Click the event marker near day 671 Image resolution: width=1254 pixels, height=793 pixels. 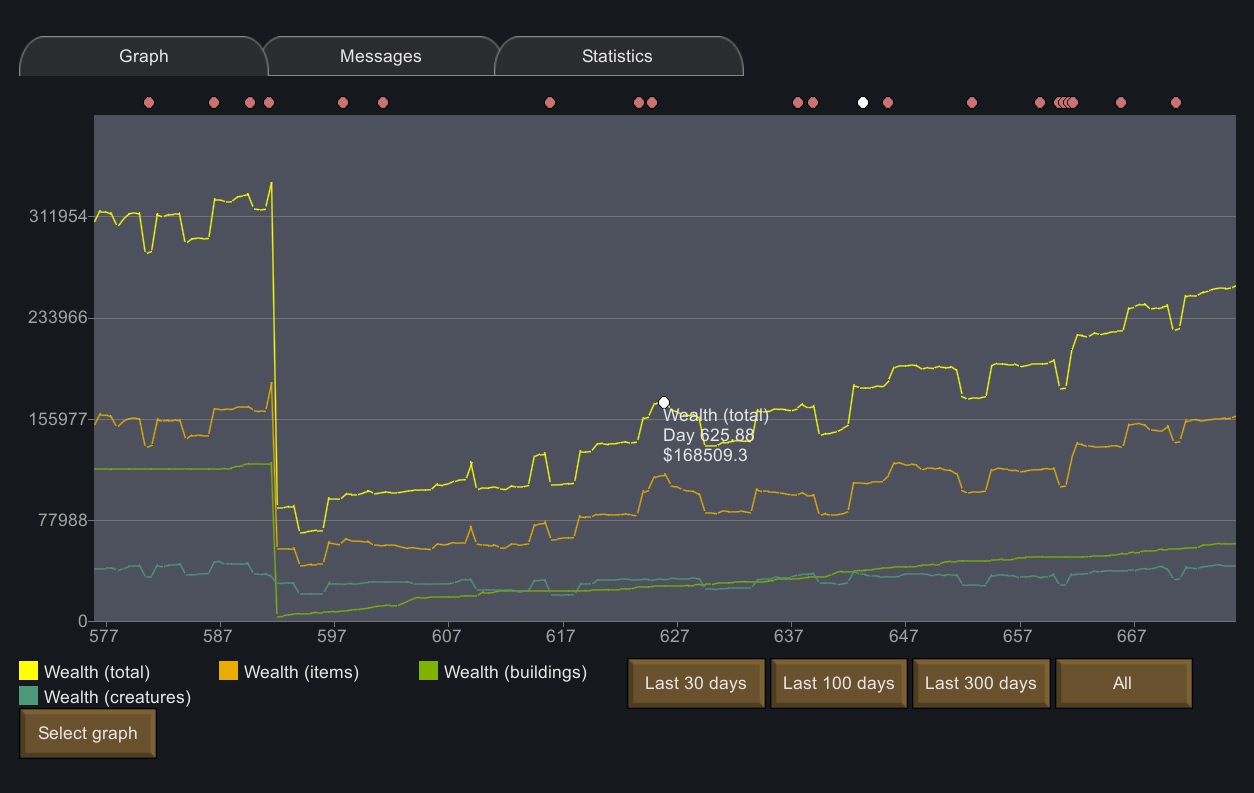point(1176,102)
